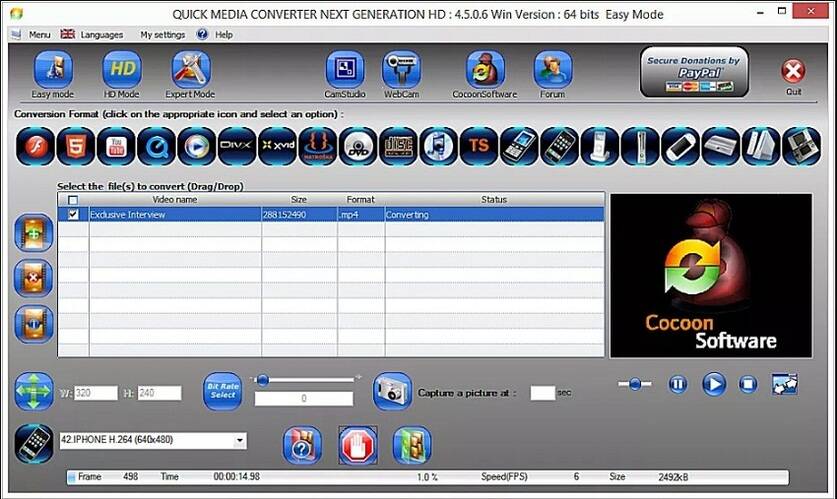Image resolution: width=837 pixels, height=499 pixels.
Task: Open HD Mode
Action: [x=122, y=69]
